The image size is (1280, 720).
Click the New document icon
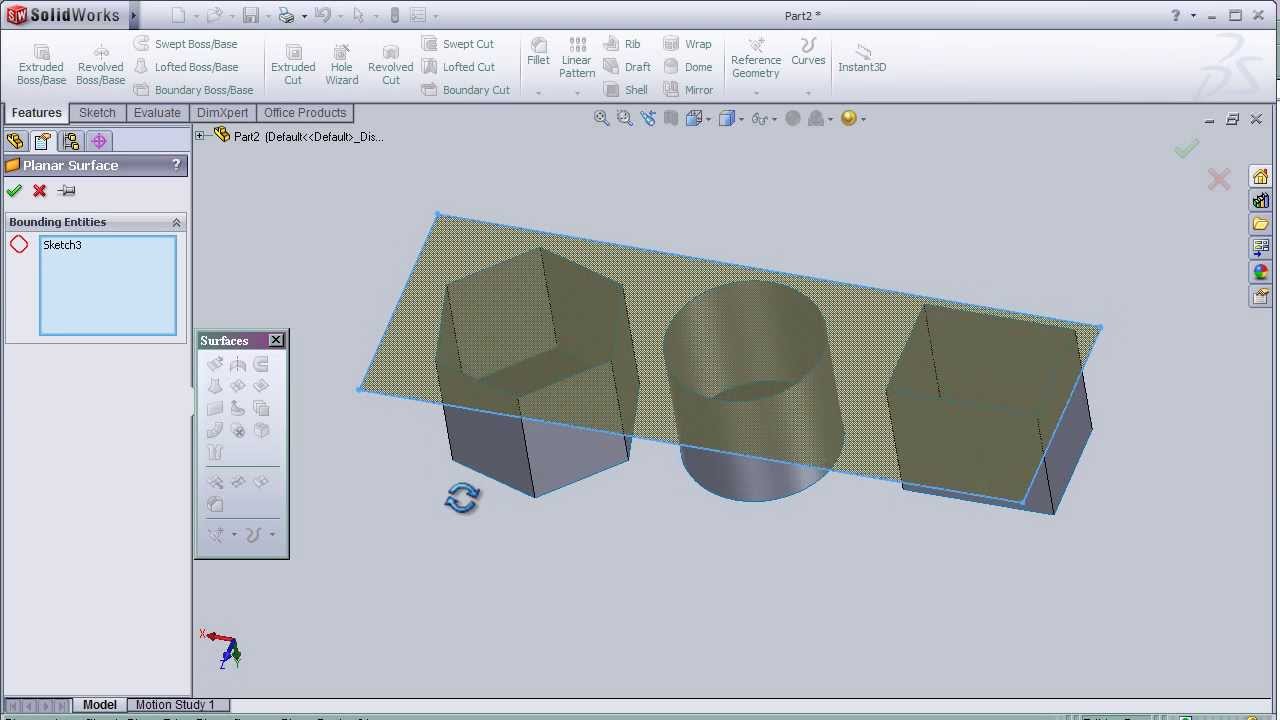tap(178, 15)
